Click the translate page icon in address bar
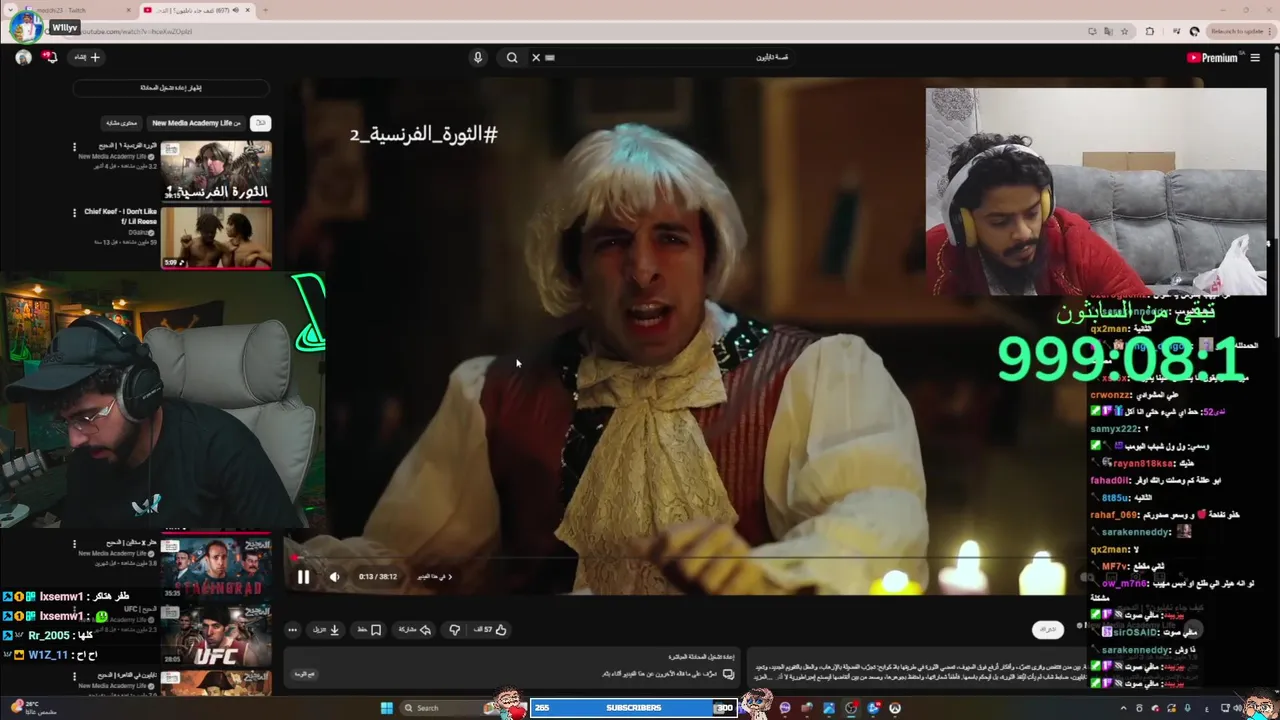Screen dimensions: 1280x720 point(1108,31)
